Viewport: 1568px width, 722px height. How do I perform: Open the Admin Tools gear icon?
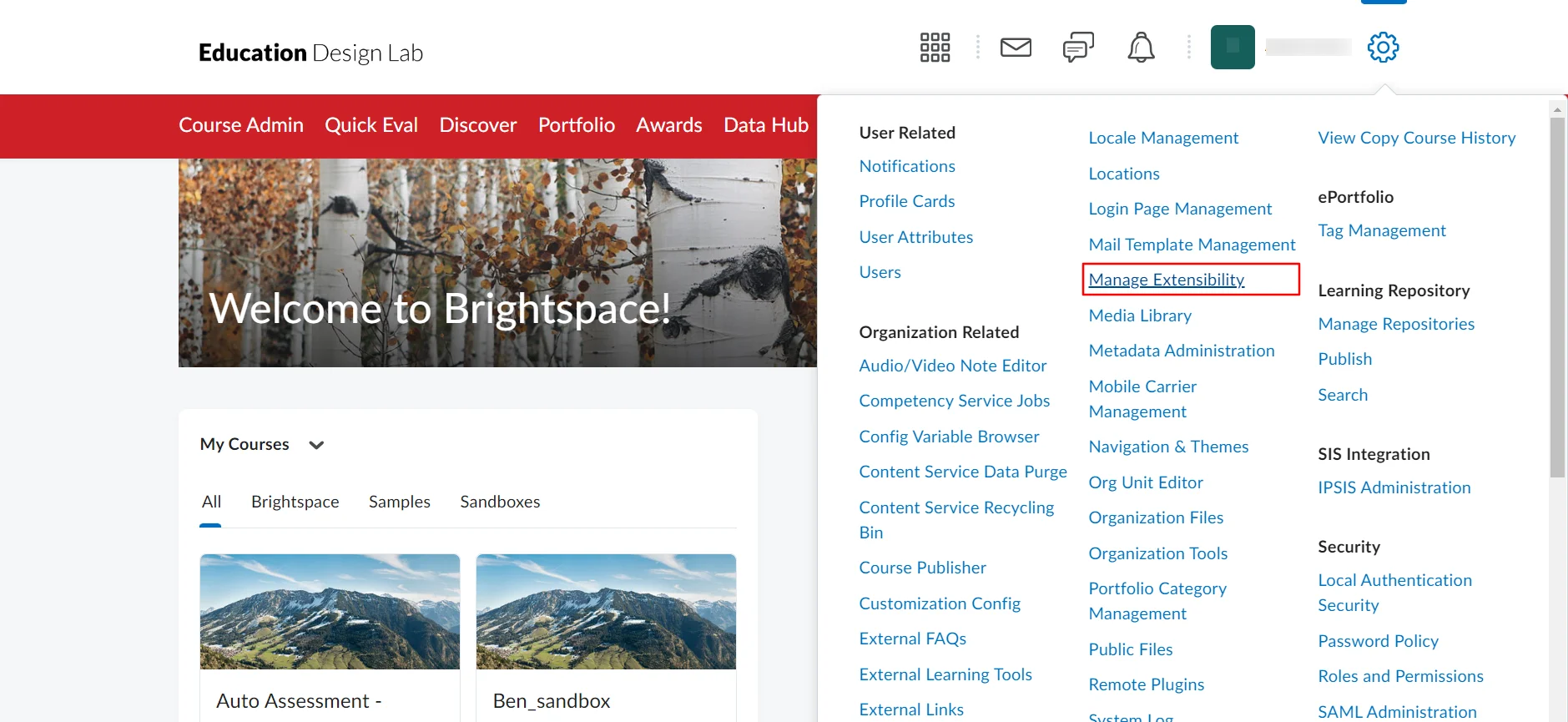point(1383,48)
